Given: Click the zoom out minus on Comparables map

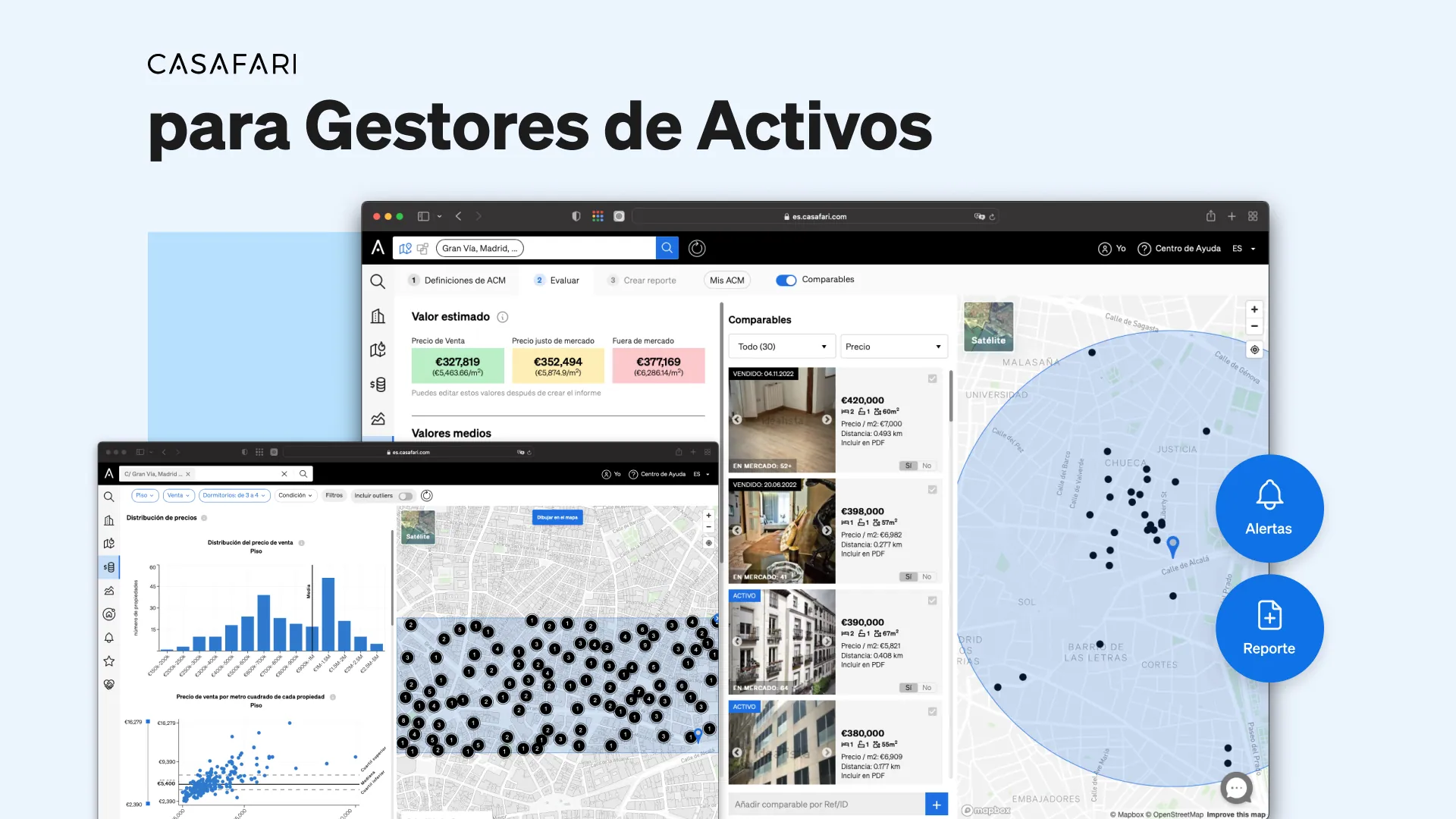Looking at the screenshot, I should [x=1254, y=326].
